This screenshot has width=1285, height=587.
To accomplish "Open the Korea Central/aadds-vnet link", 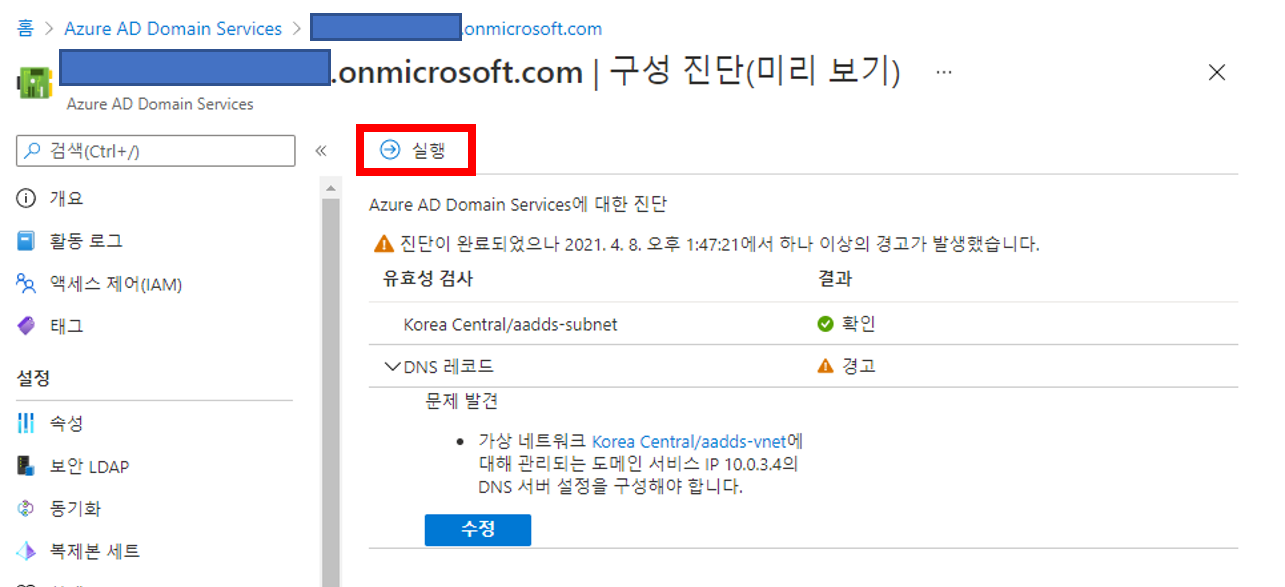I will pos(691,441).
